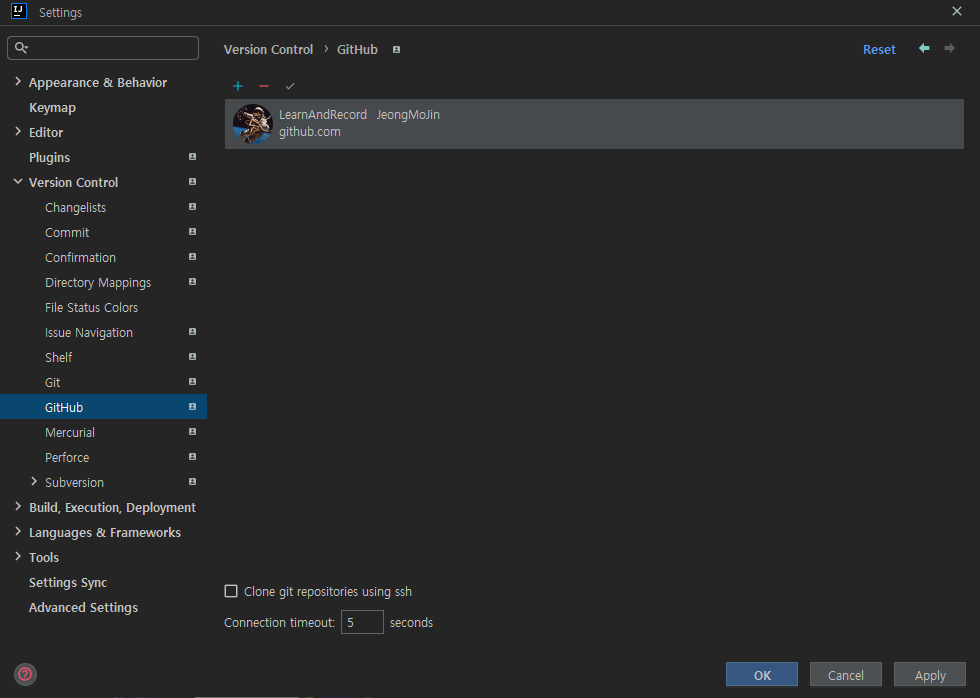Image resolution: width=980 pixels, height=698 pixels.
Task: Click the forward navigation arrow
Action: pos(949,48)
